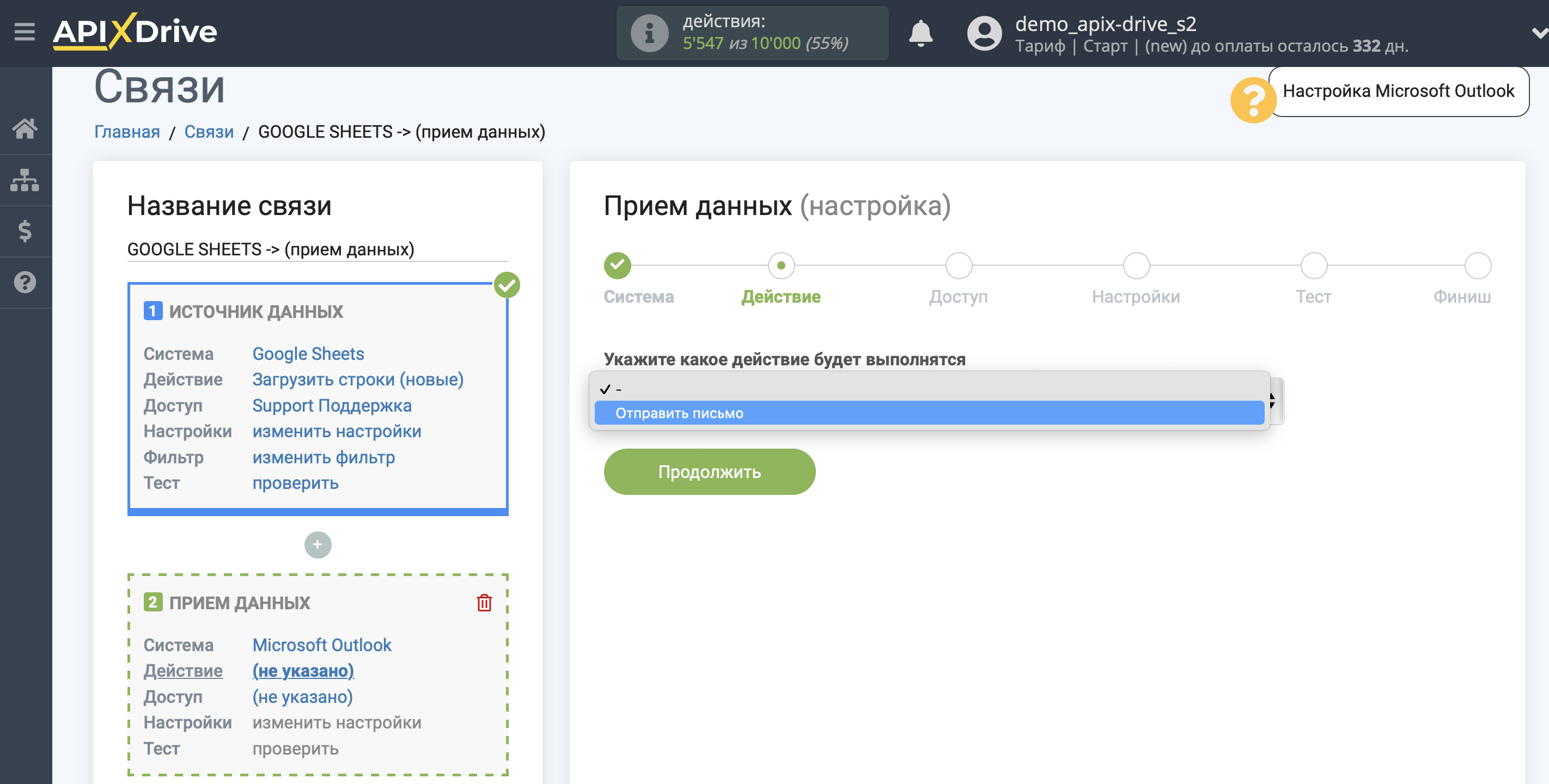Choose the empty dash dropdown option
Screen dimensions: 1549x784
929,389
